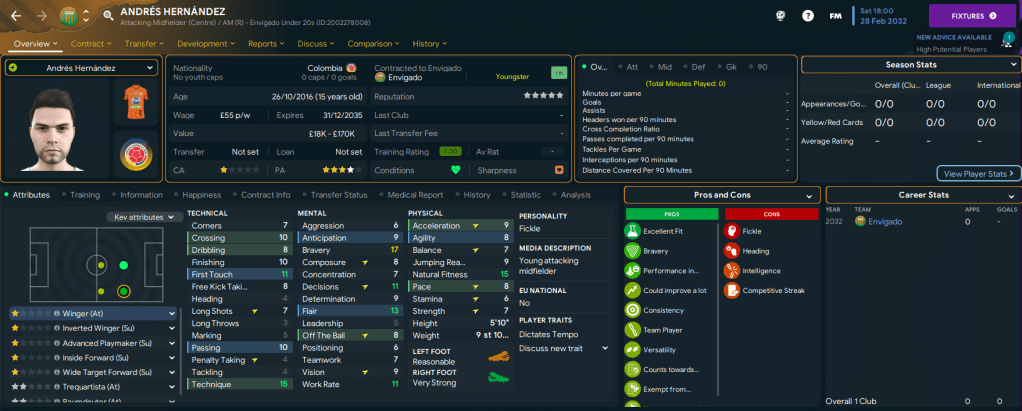Open the FM menu icon

click(x=835, y=16)
